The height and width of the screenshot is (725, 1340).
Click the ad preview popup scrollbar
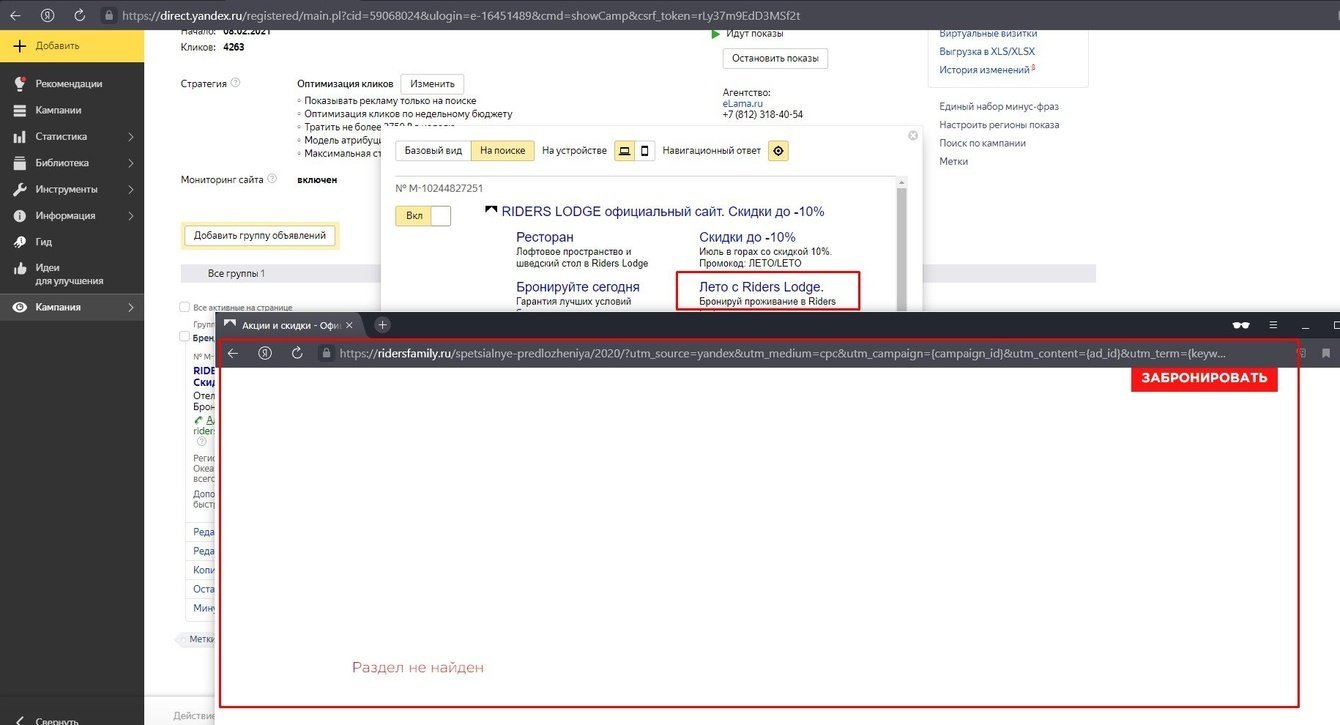coord(901,245)
